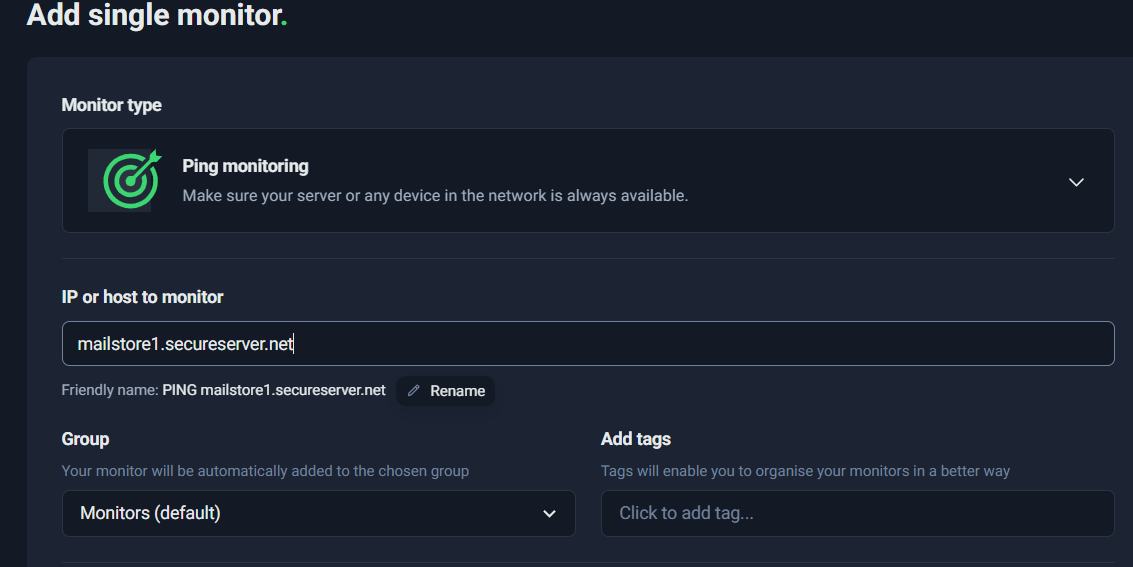The height and width of the screenshot is (567, 1133).
Task: Open the Group dropdown chevron
Action: click(x=549, y=513)
